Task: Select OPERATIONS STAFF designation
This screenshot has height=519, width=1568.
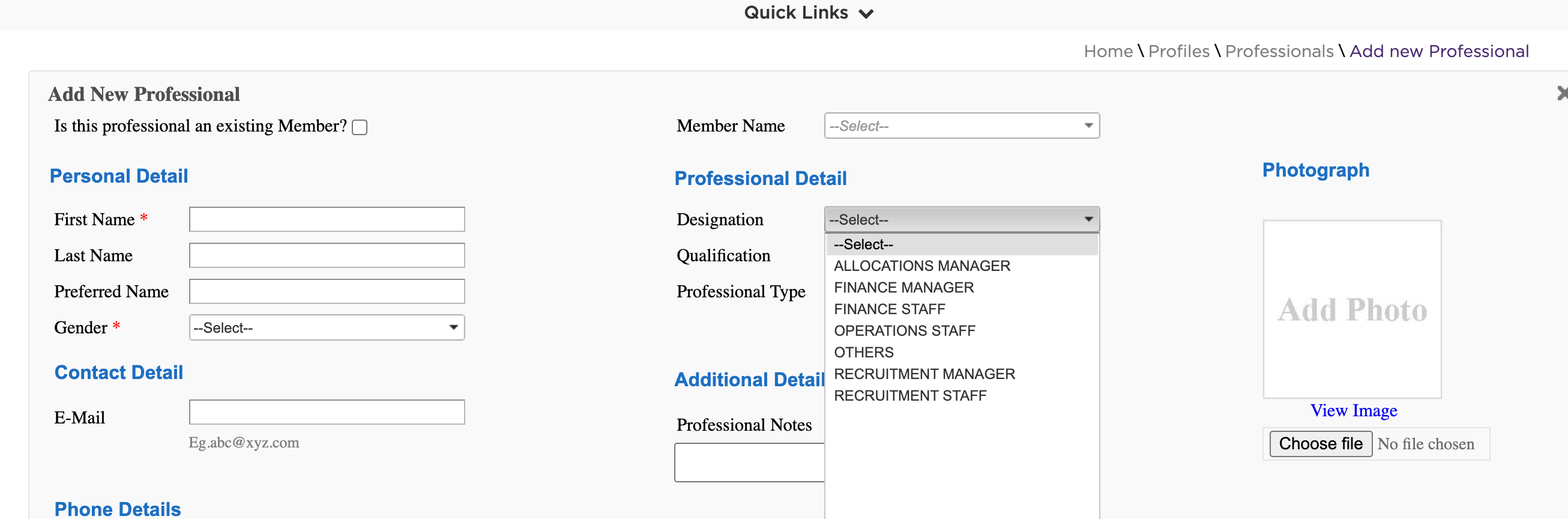Action: click(x=962, y=331)
